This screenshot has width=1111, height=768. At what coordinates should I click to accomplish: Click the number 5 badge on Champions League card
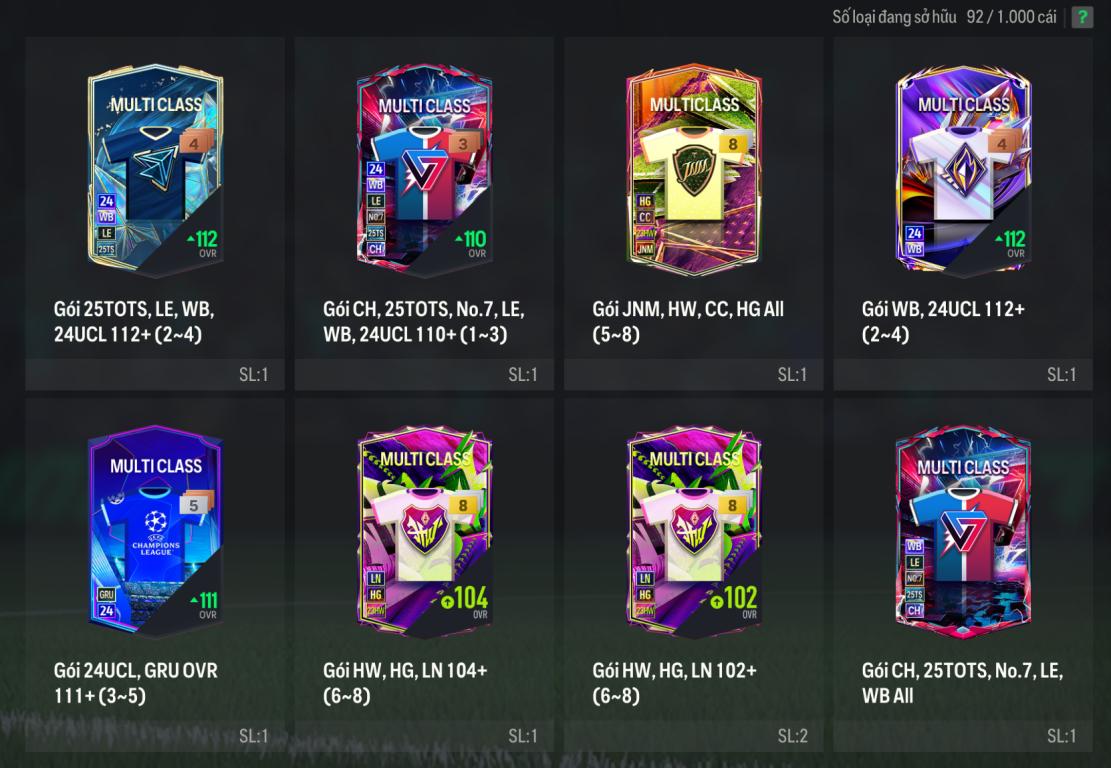[x=193, y=504]
